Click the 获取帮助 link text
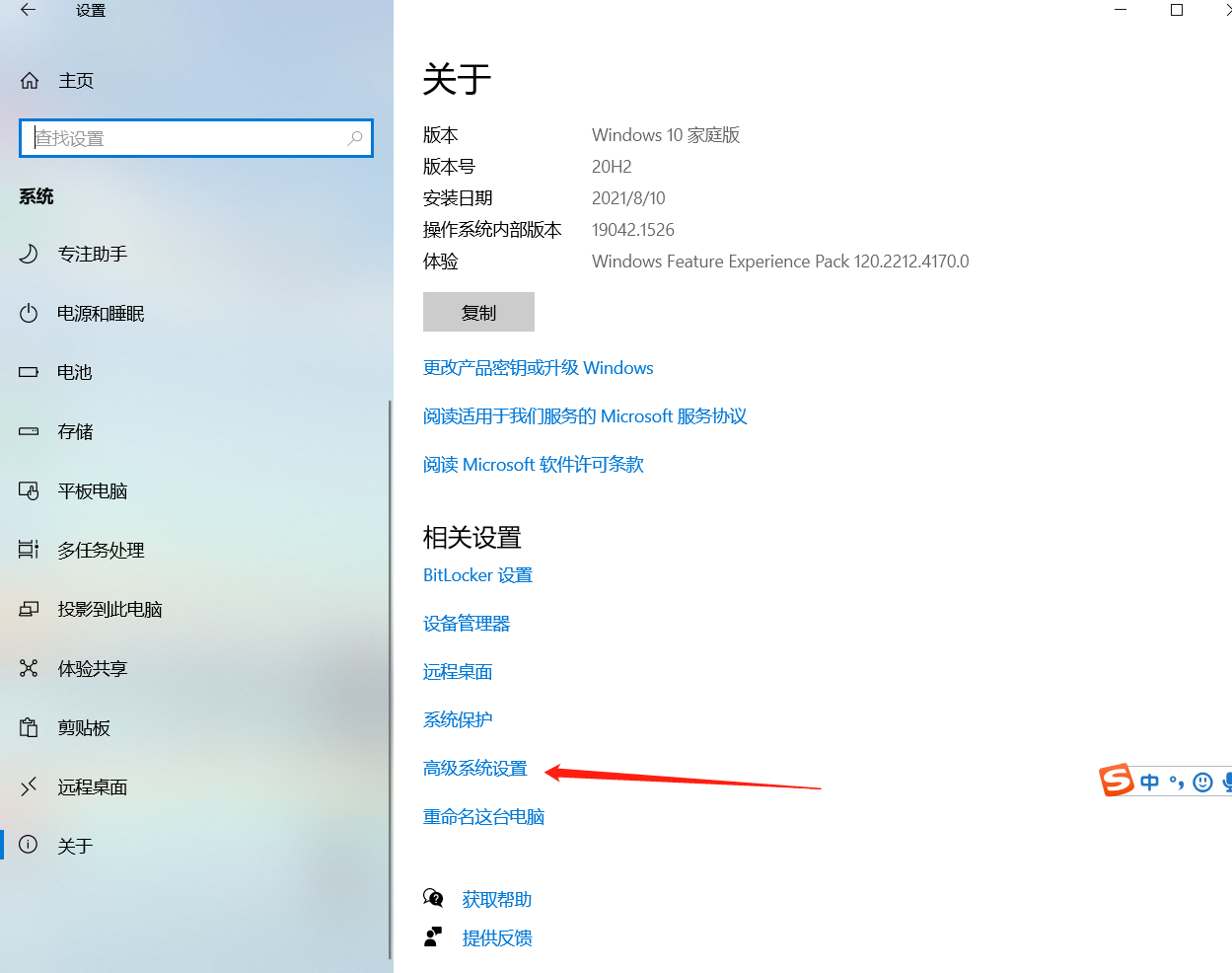 click(x=497, y=899)
